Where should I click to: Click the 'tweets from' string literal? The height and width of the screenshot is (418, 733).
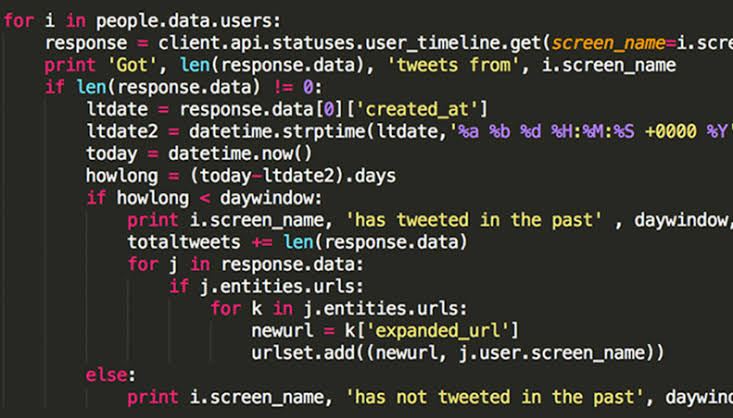[x=453, y=65]
